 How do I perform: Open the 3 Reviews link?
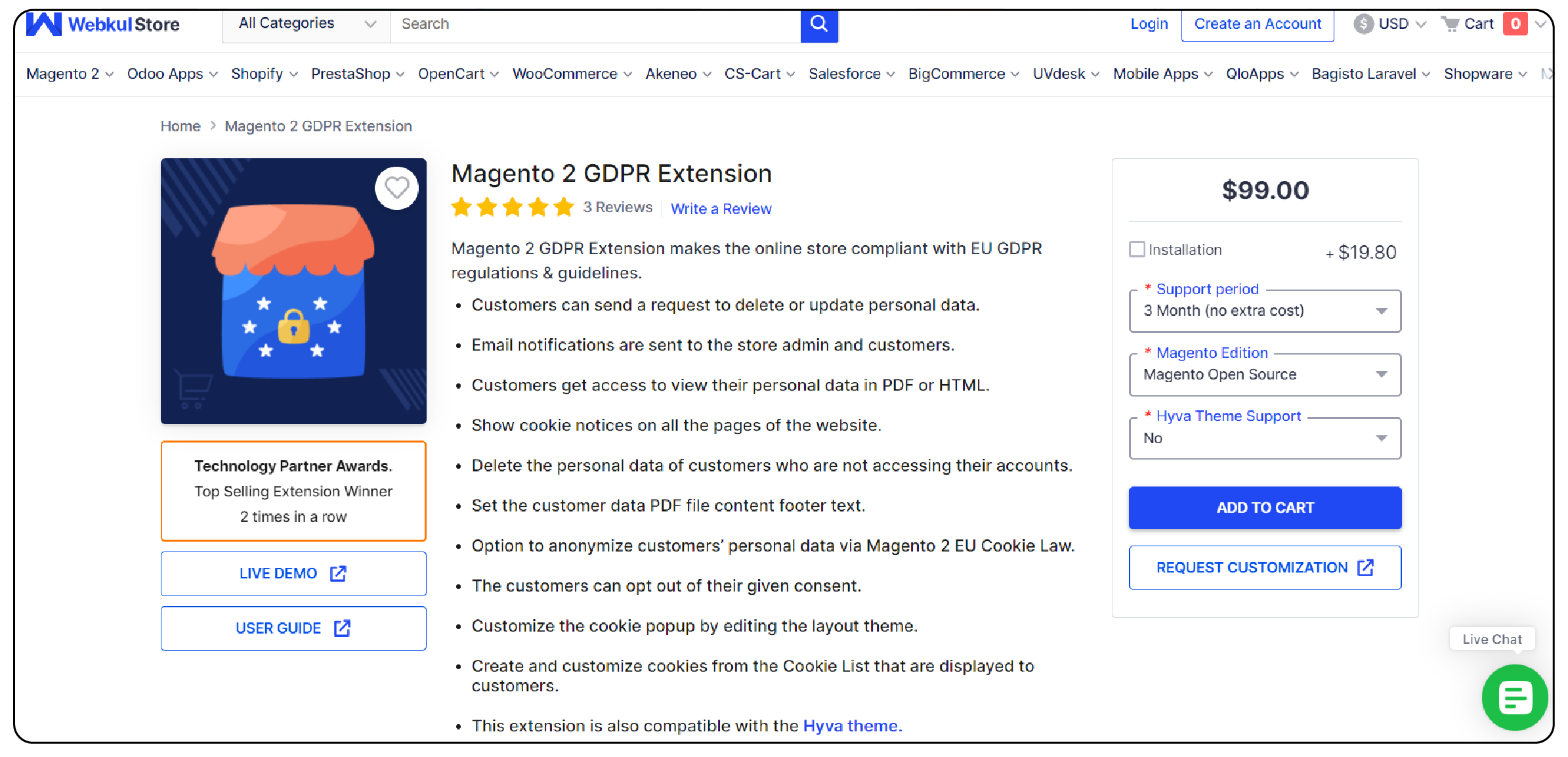tap(618, 207)
